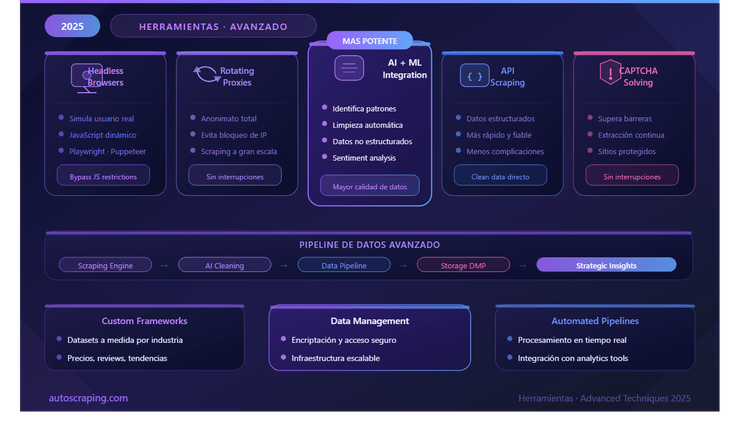Click the API Scraping braces icon
750x422 pixels.
[474, 76]
